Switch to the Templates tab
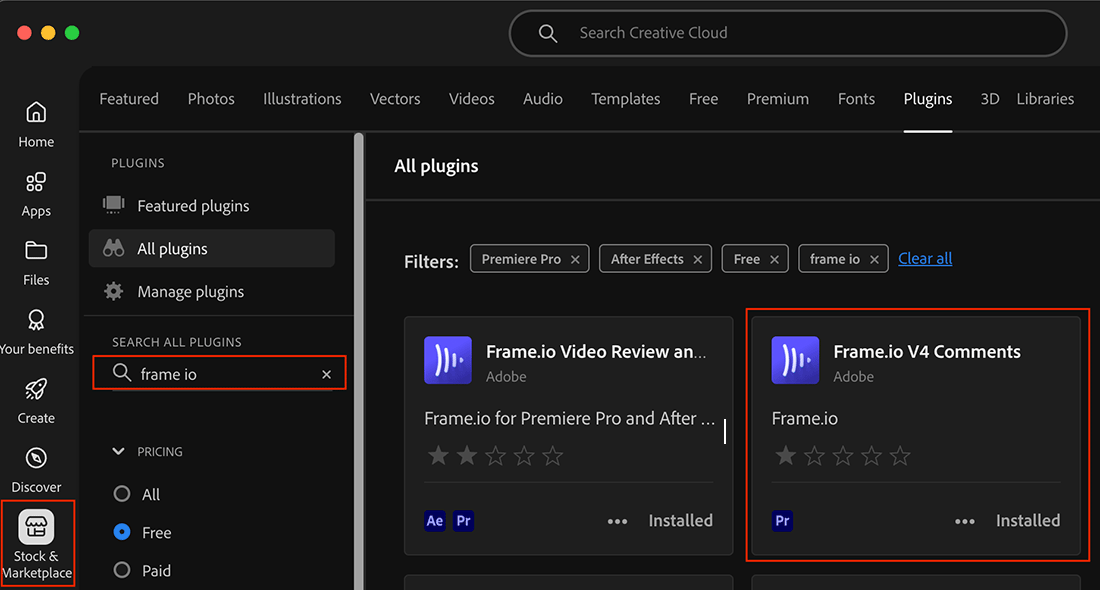 626,99
